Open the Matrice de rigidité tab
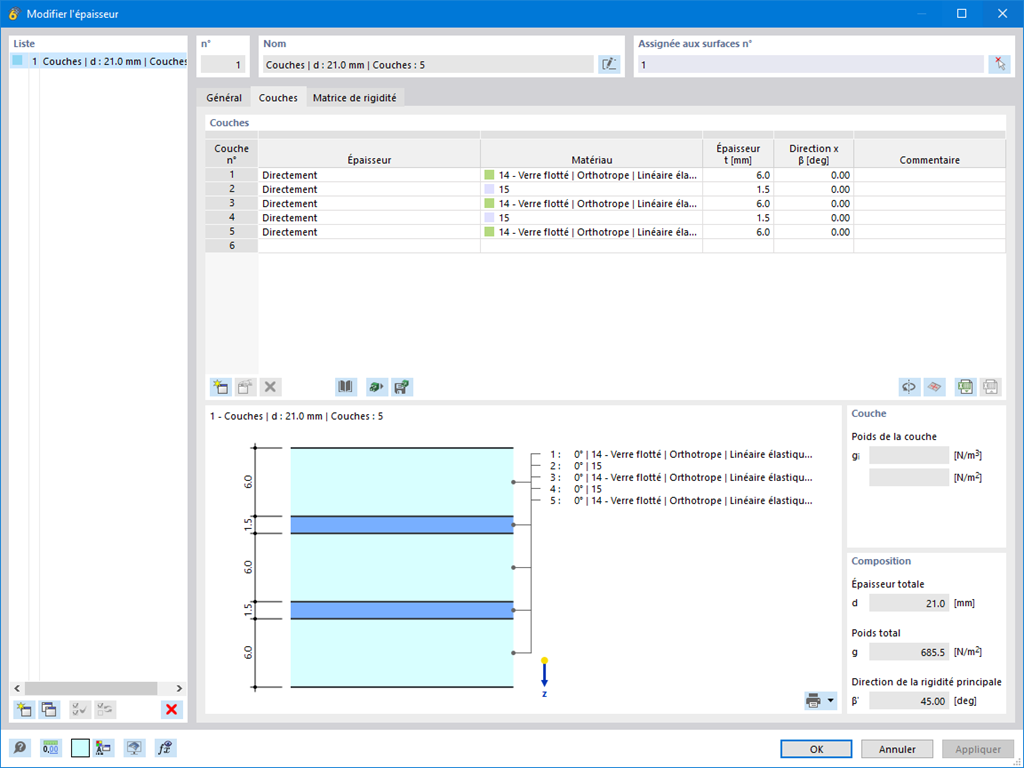Image resolution: width=1024 pixels, height=768 pixels. point(355,97)
